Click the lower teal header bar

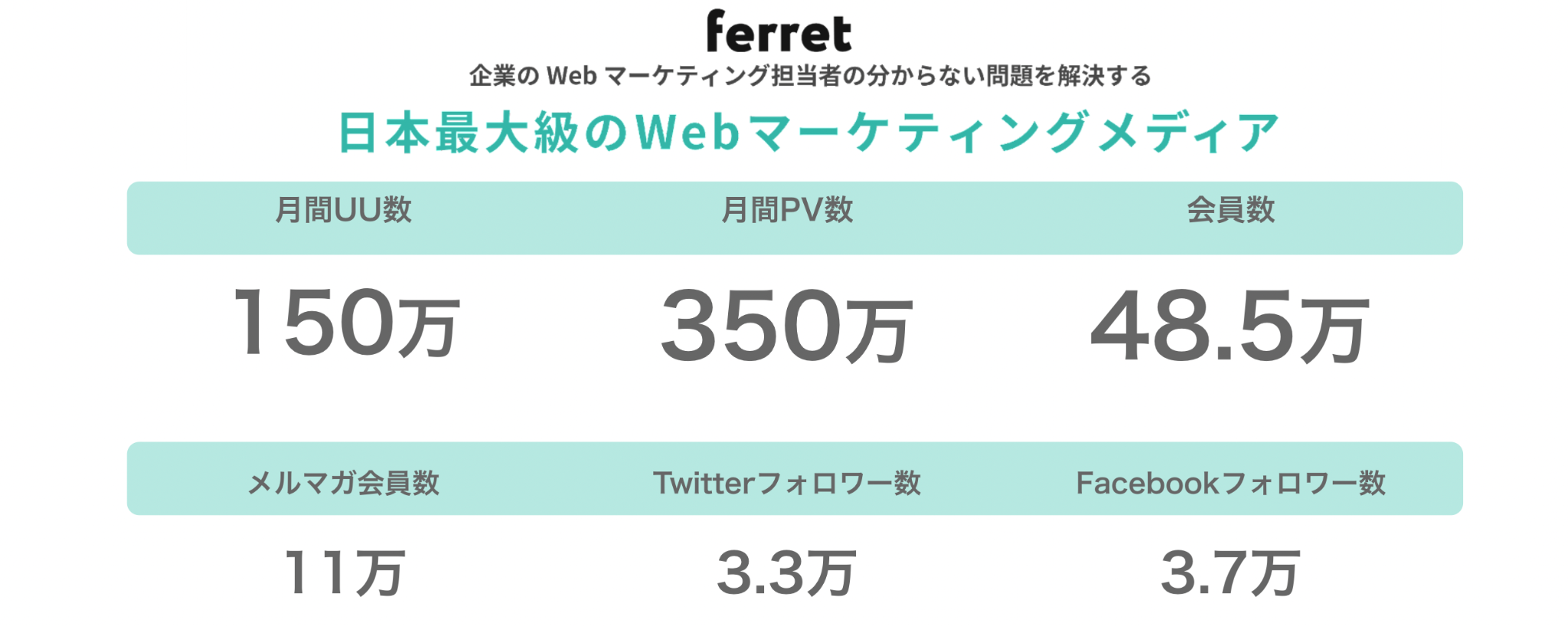click(x=795, y=478)
